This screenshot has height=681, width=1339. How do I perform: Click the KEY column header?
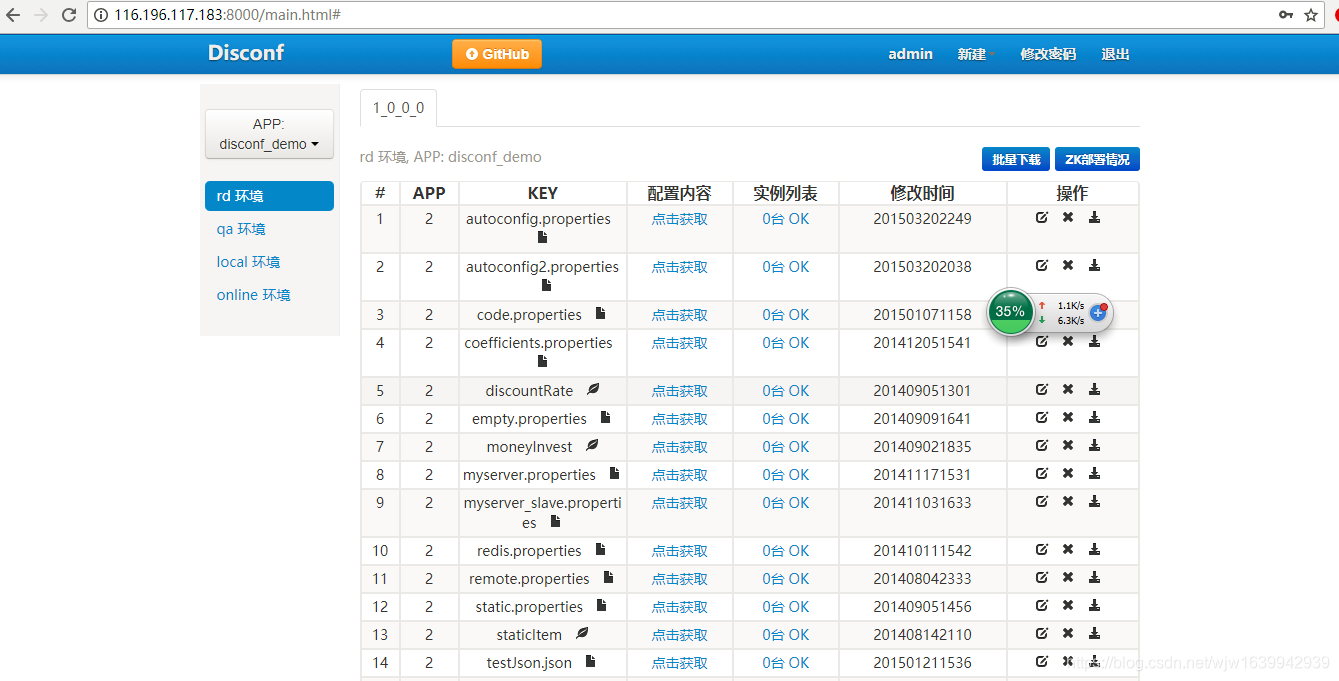pos(543,193)
